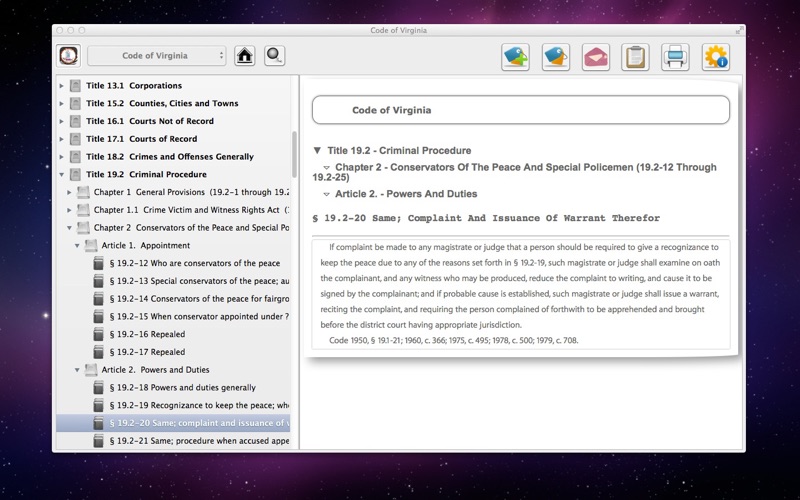Expand Title 17.1 Courts of Record
This screenshot has width=800, height=500.
(x=62, y=139)
